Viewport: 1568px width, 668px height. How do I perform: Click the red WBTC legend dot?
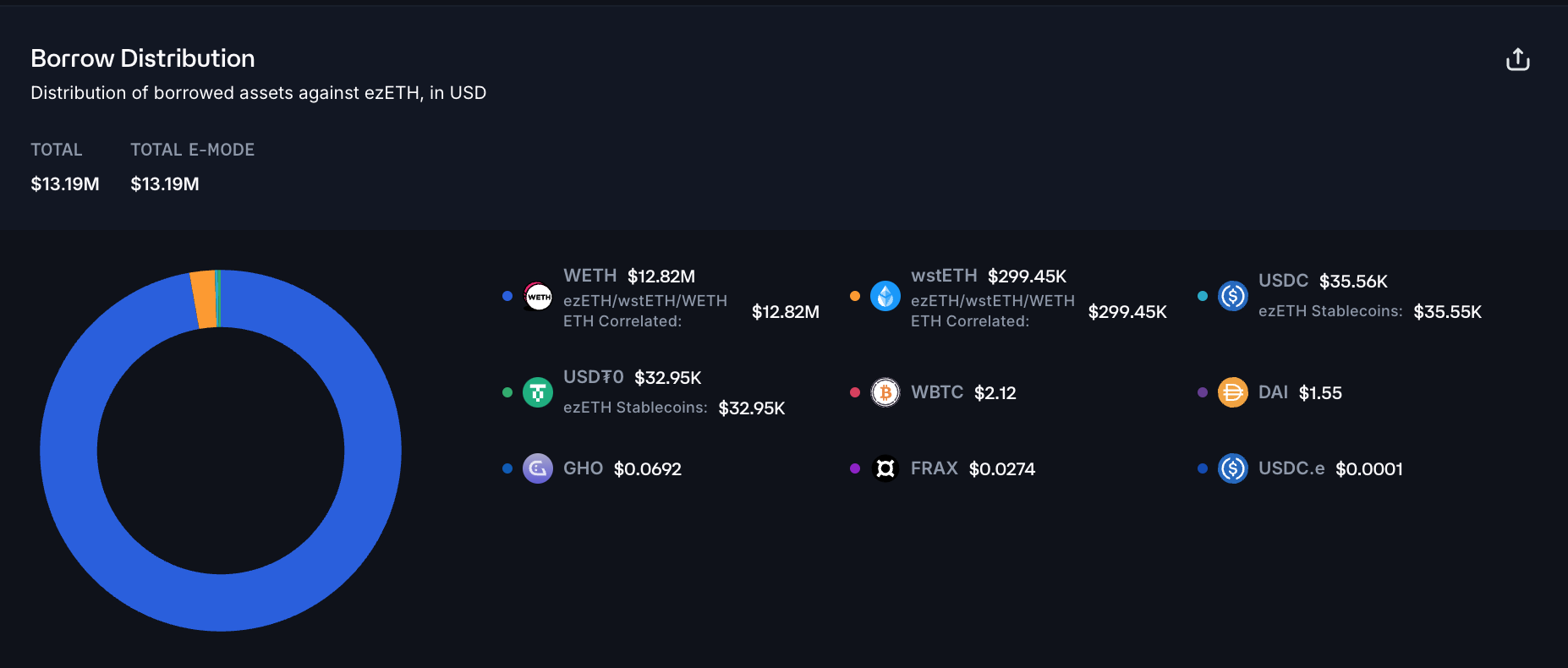[855, 392]
